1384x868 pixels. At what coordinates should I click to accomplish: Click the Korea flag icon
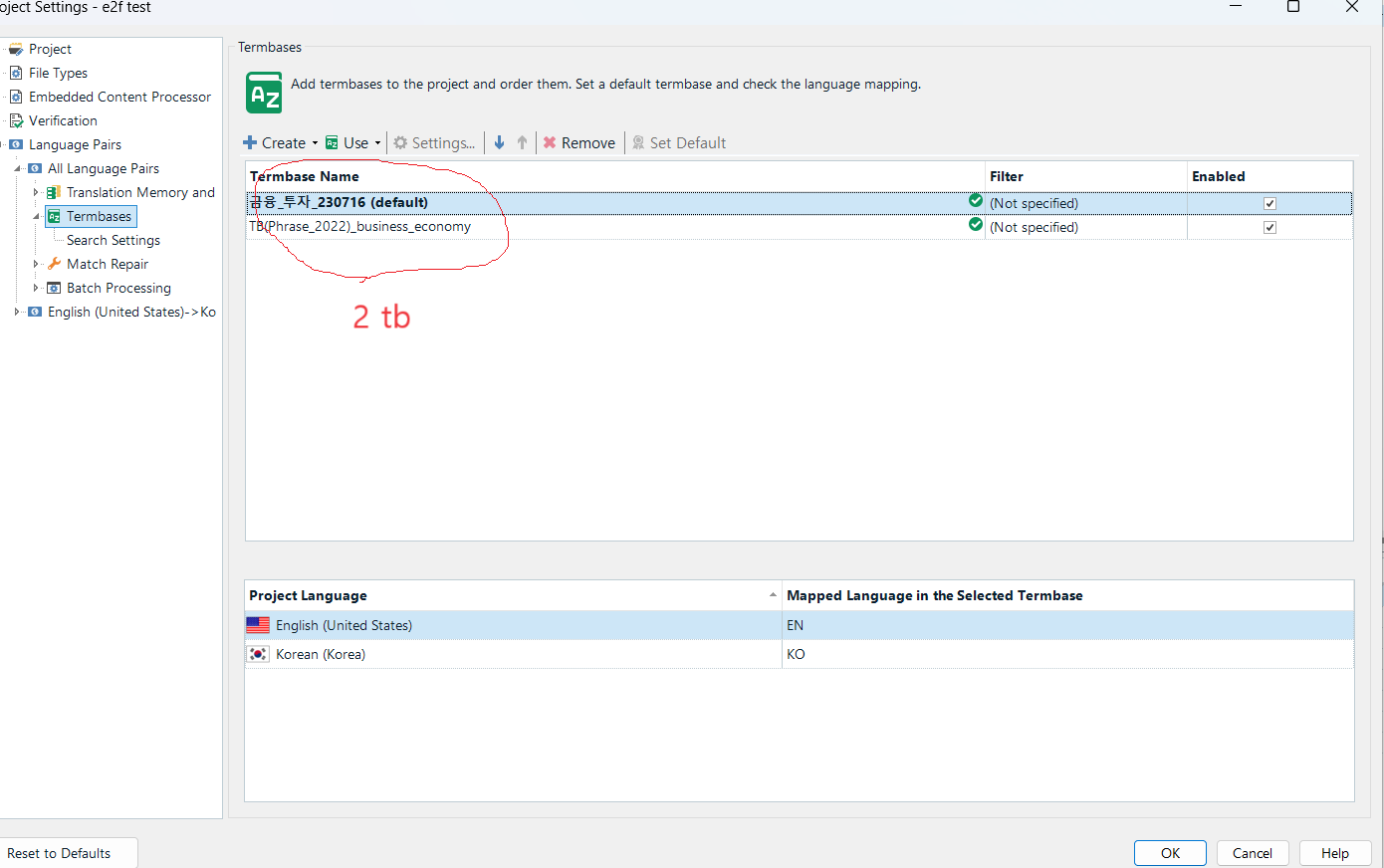tap(258, 654)
